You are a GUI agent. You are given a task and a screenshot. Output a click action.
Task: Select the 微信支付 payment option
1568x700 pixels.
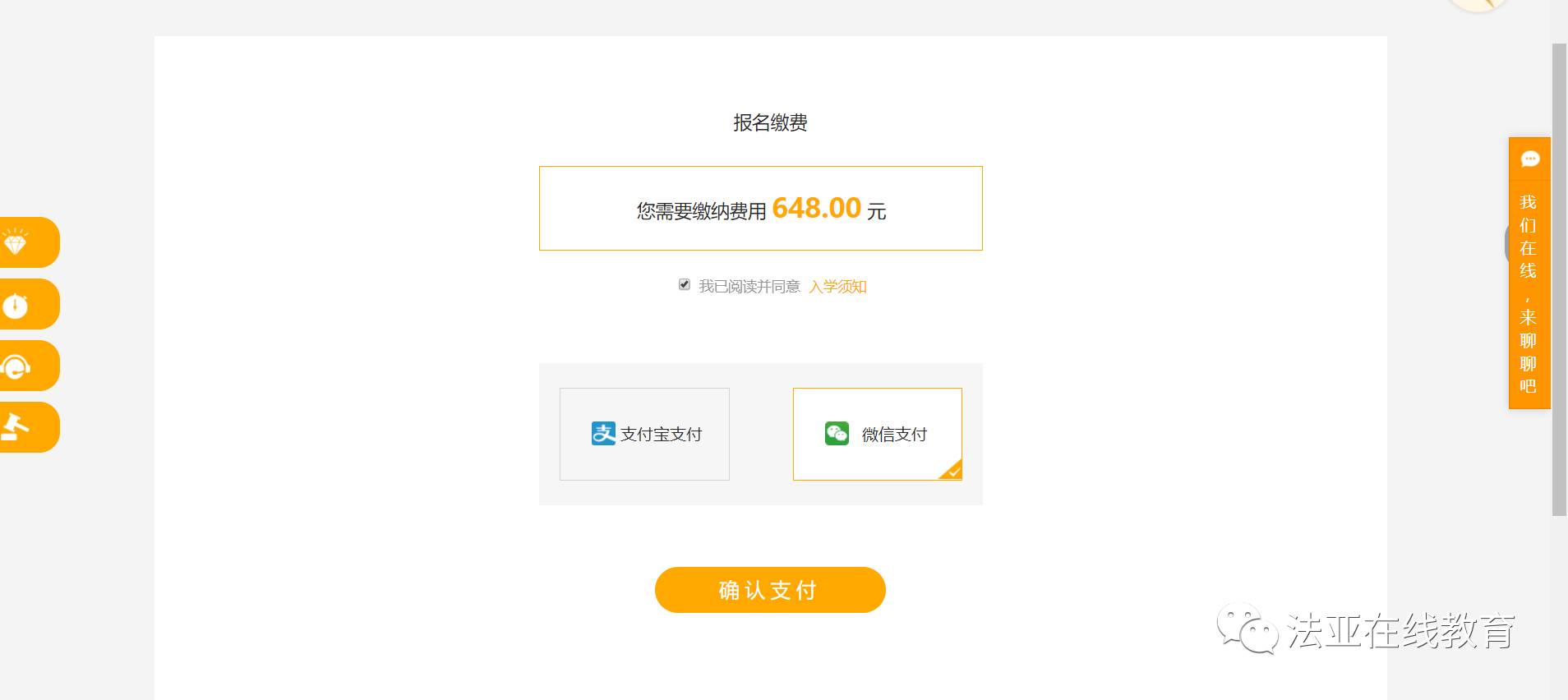click(x=877, y=434)
